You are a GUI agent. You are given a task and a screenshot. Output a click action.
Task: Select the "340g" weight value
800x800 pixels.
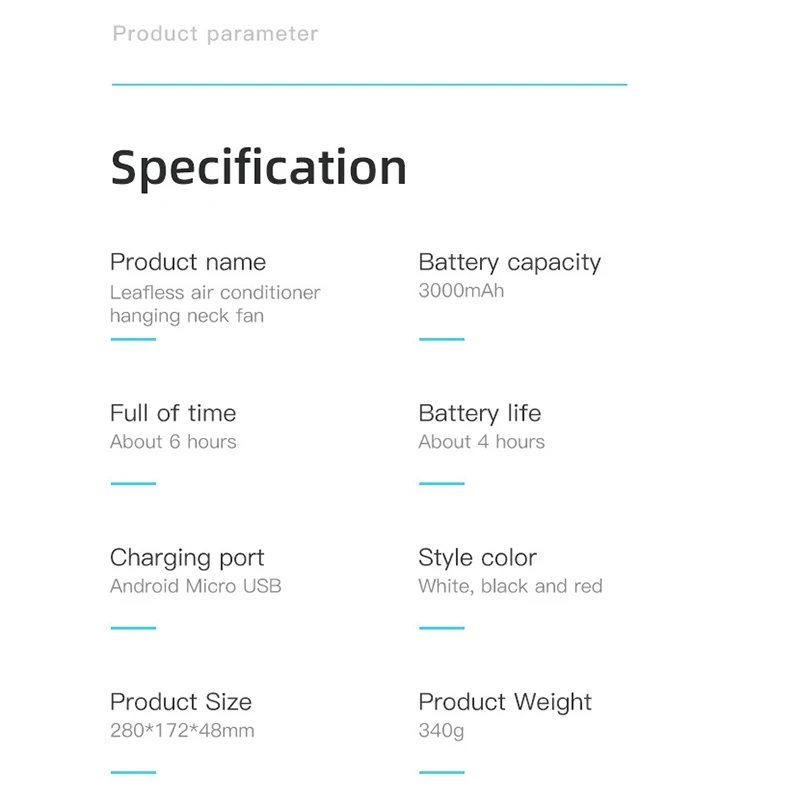click(x=441, y=731)
